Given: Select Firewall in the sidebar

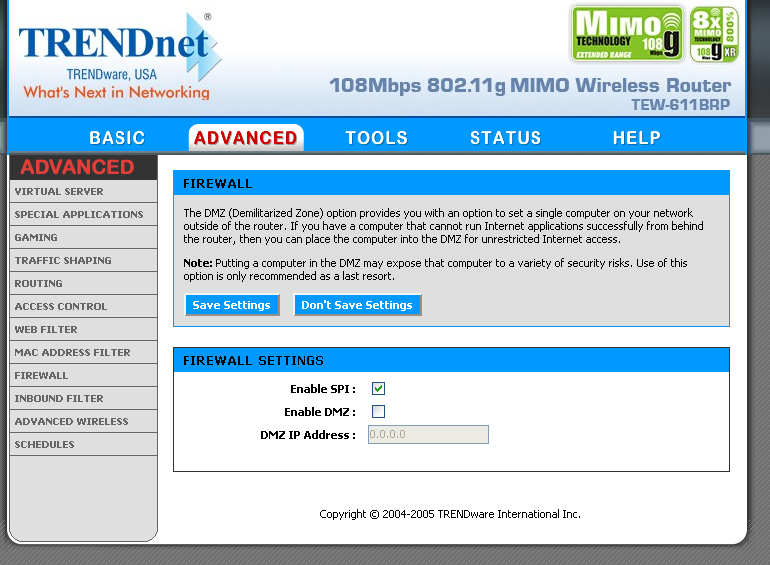Looking at the screenshot, I should pos(83,376).
